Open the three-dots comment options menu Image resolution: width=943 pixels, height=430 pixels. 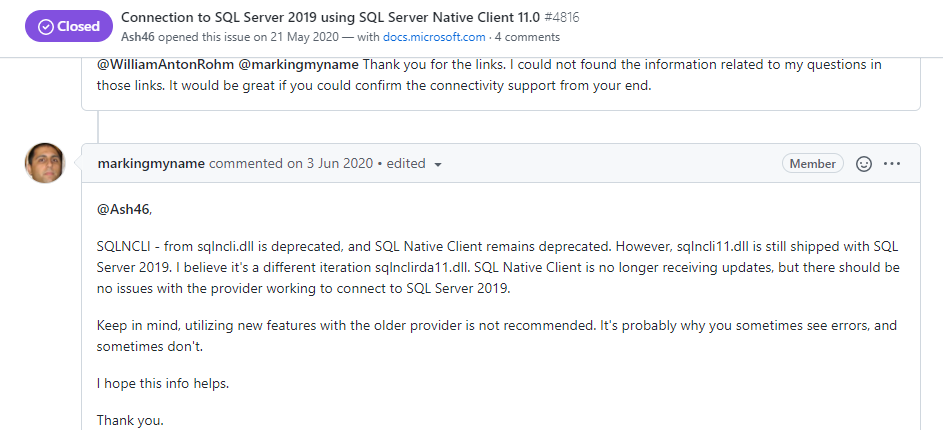892,164
